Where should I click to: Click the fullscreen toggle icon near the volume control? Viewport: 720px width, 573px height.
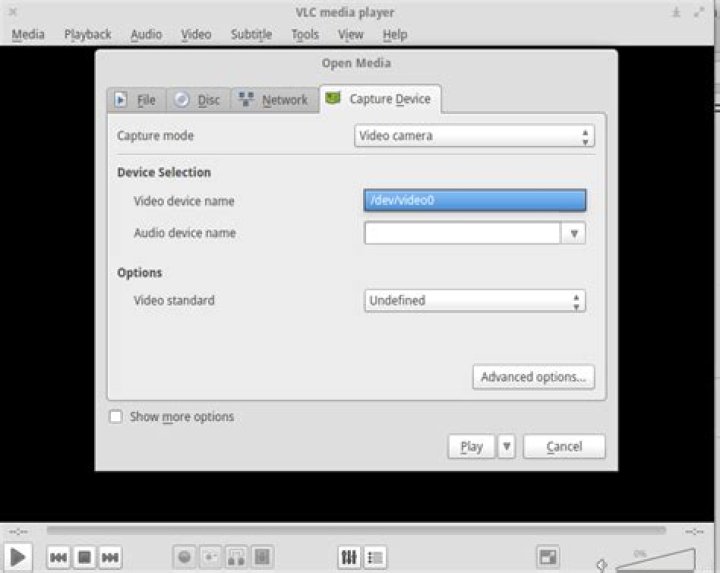(548, 557)
